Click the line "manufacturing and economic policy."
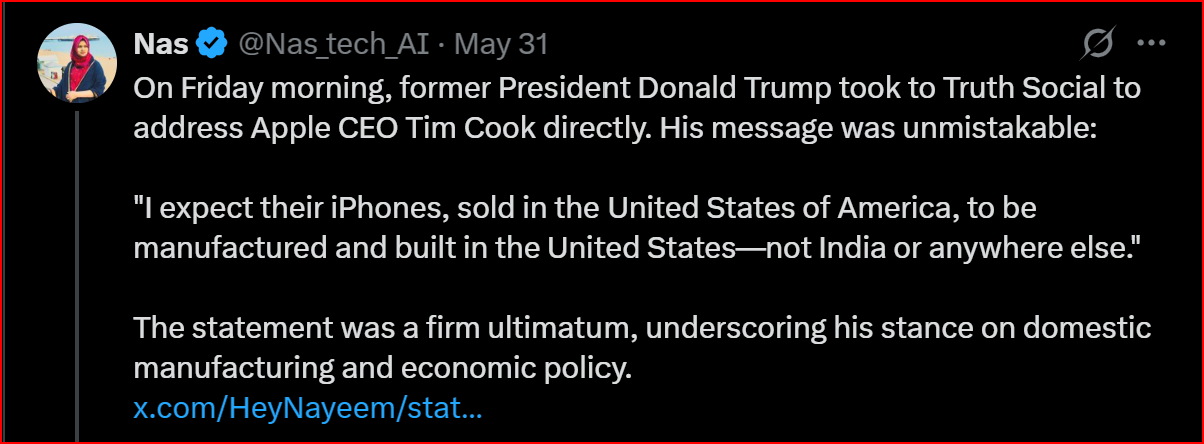This screenshot has width=1204, height=444. (x=383, y=368)
